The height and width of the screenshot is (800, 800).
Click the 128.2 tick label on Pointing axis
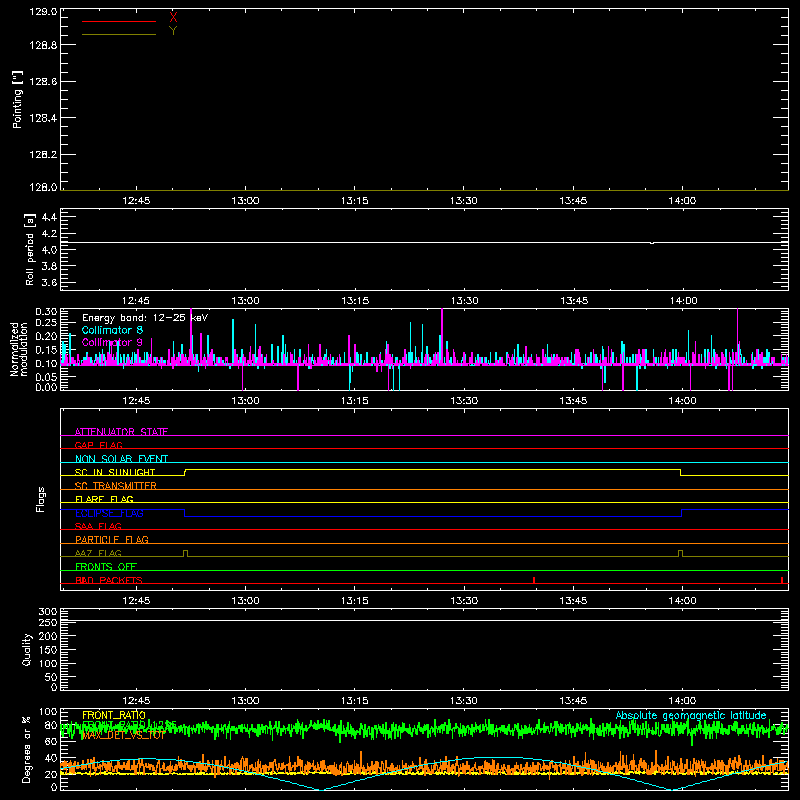click(x=43, y=155)
